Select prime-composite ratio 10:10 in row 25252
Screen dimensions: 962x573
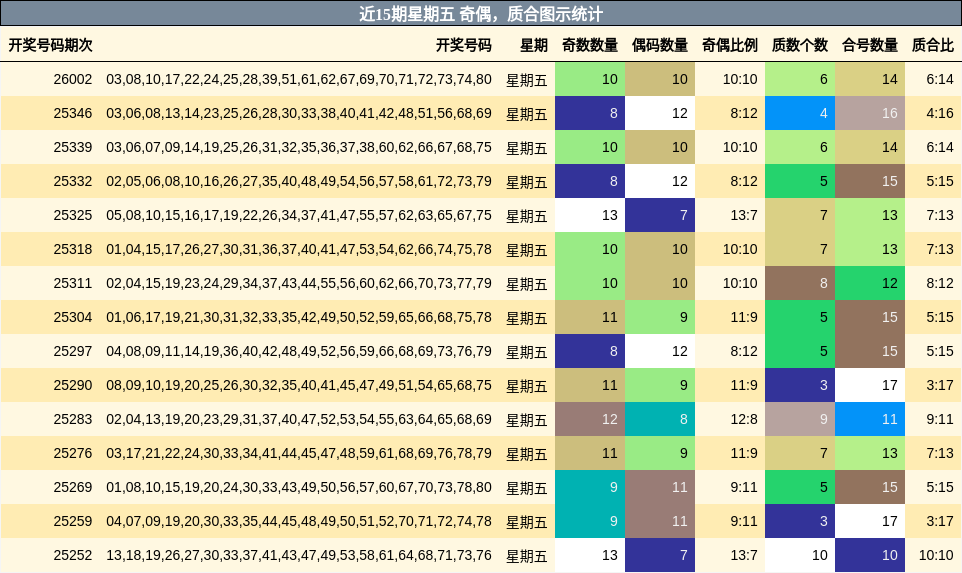tap(936, 555)
